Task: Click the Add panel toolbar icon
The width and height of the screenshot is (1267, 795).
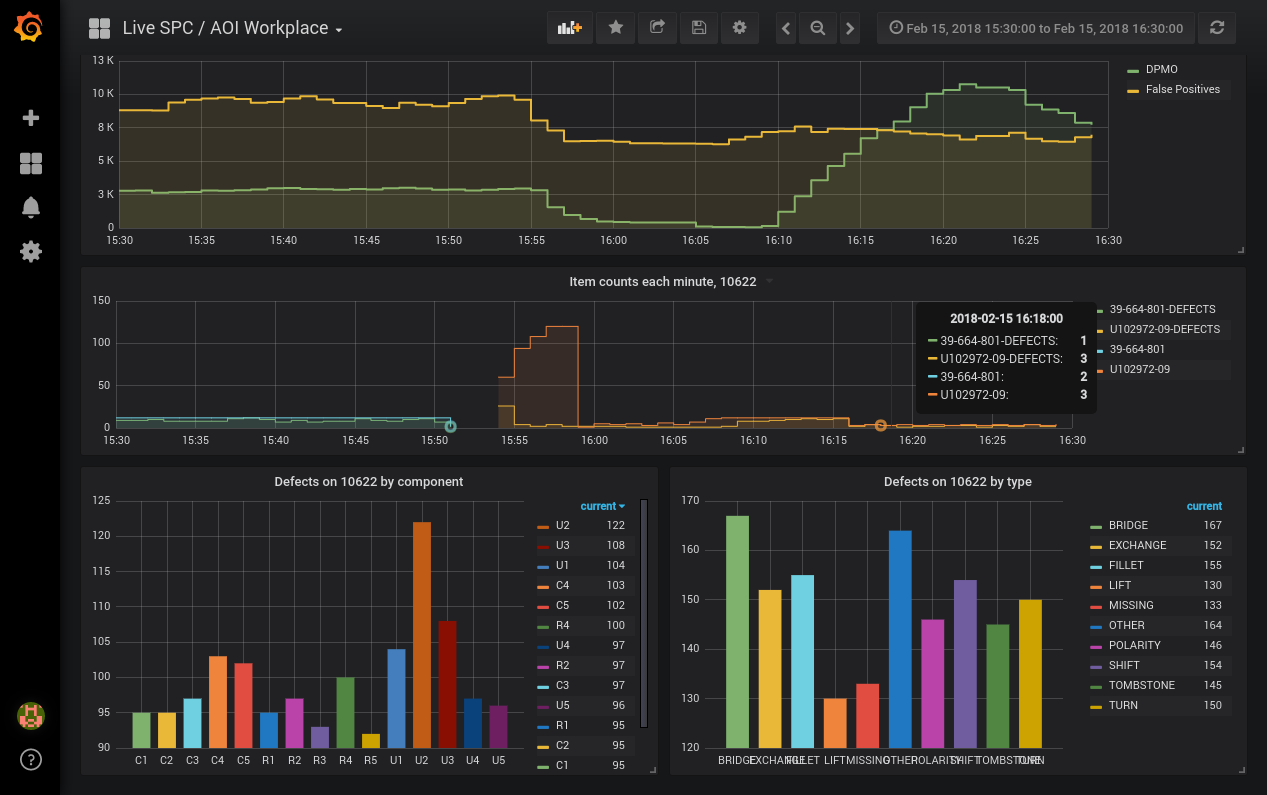Action: 570,28
